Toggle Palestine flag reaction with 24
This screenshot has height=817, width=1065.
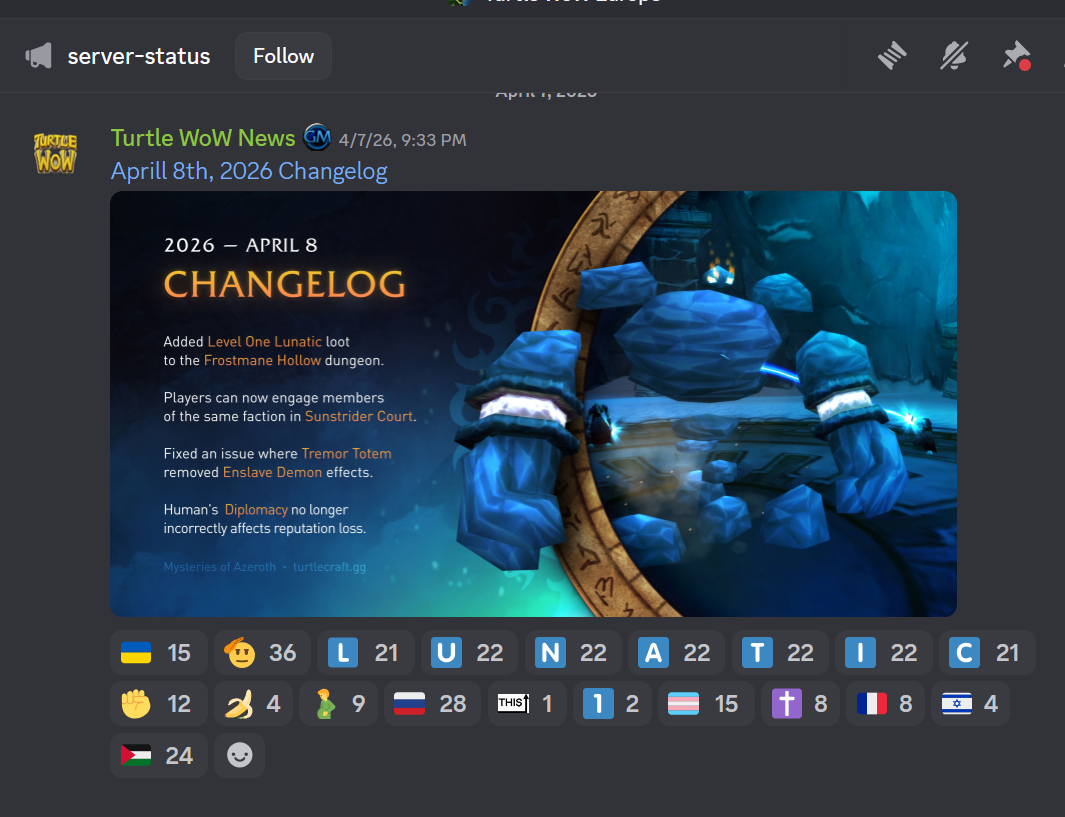click(158, 755)
